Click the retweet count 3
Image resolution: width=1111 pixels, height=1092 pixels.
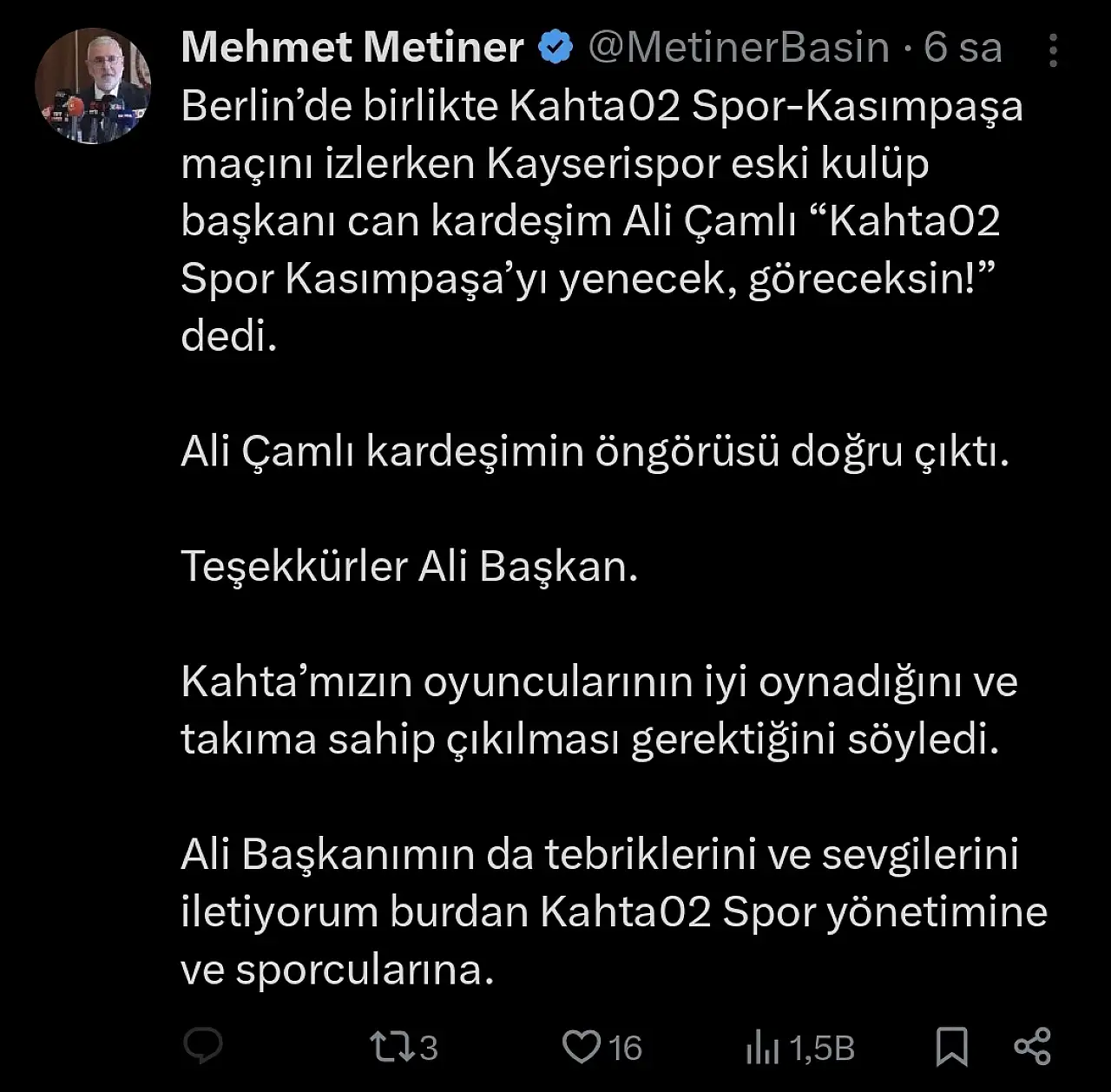[x=429, y=1048]
